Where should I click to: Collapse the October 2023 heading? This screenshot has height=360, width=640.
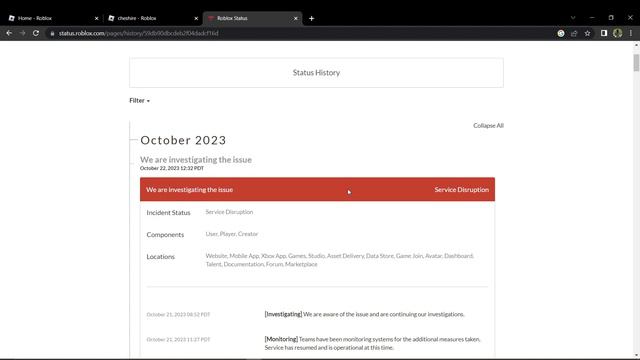click(x=183, y=140)
